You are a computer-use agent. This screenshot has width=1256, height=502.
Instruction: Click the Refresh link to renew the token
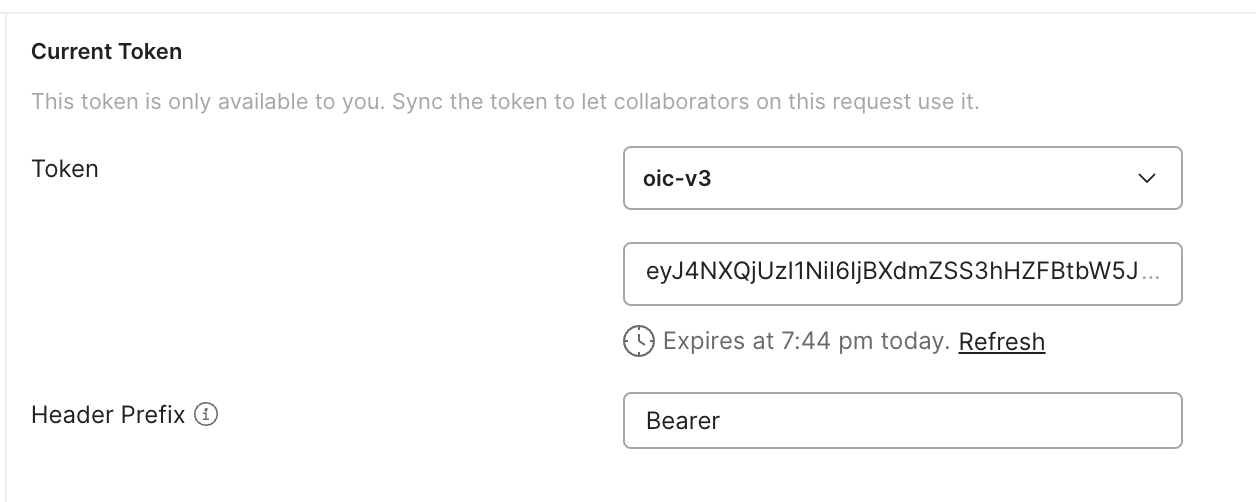coord(1001,342)
